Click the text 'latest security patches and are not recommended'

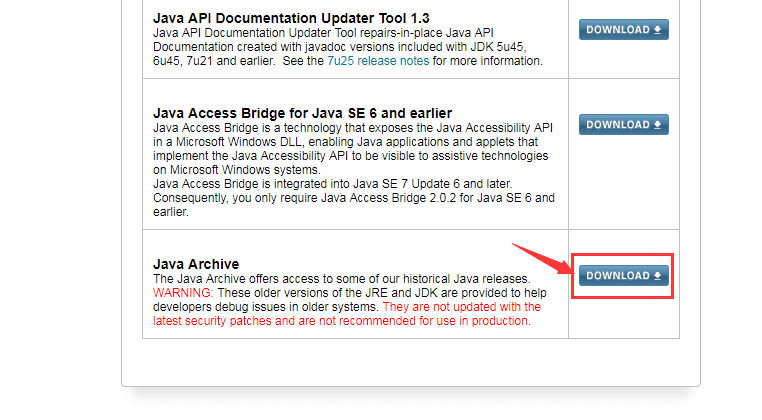pos(284,321)
